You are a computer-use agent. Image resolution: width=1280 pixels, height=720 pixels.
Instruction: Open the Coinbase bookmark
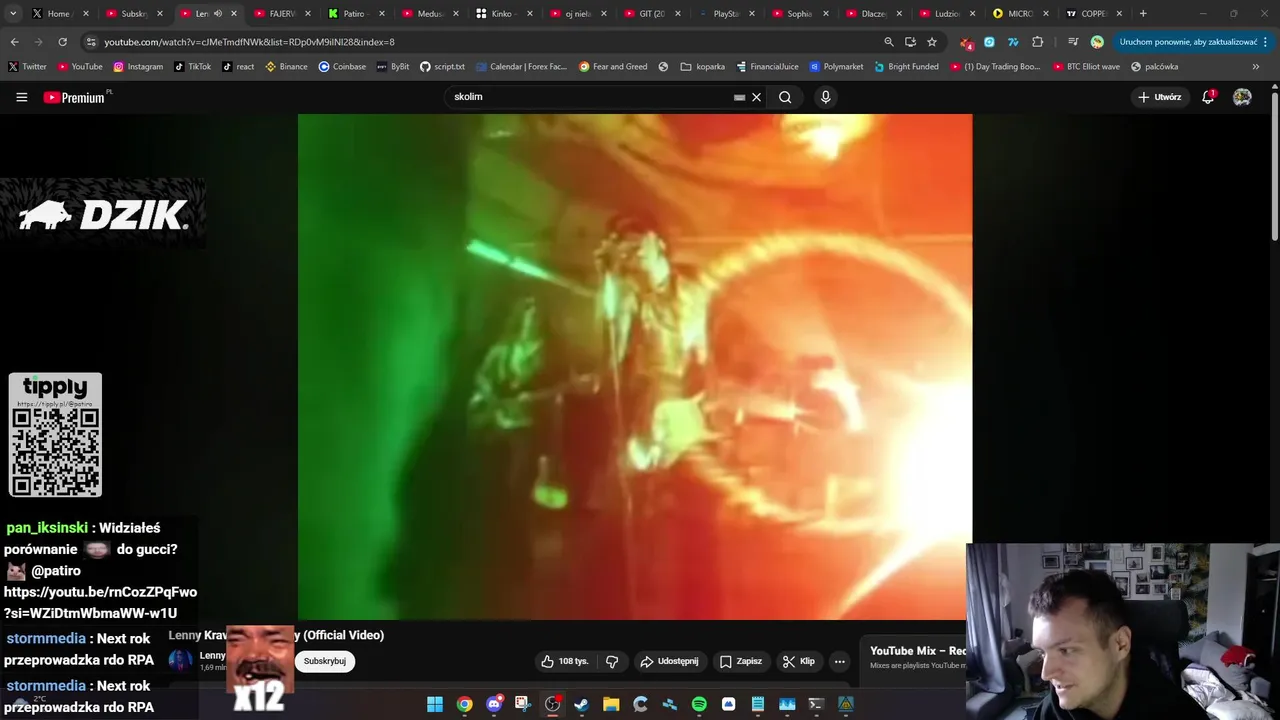pyautogui.click(x=342, y=66)
